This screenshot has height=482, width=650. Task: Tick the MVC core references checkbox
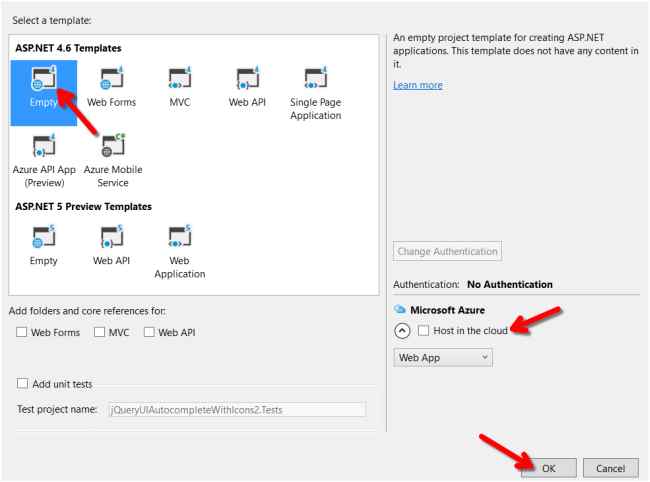pyautogui.click(x=99, y=332)
